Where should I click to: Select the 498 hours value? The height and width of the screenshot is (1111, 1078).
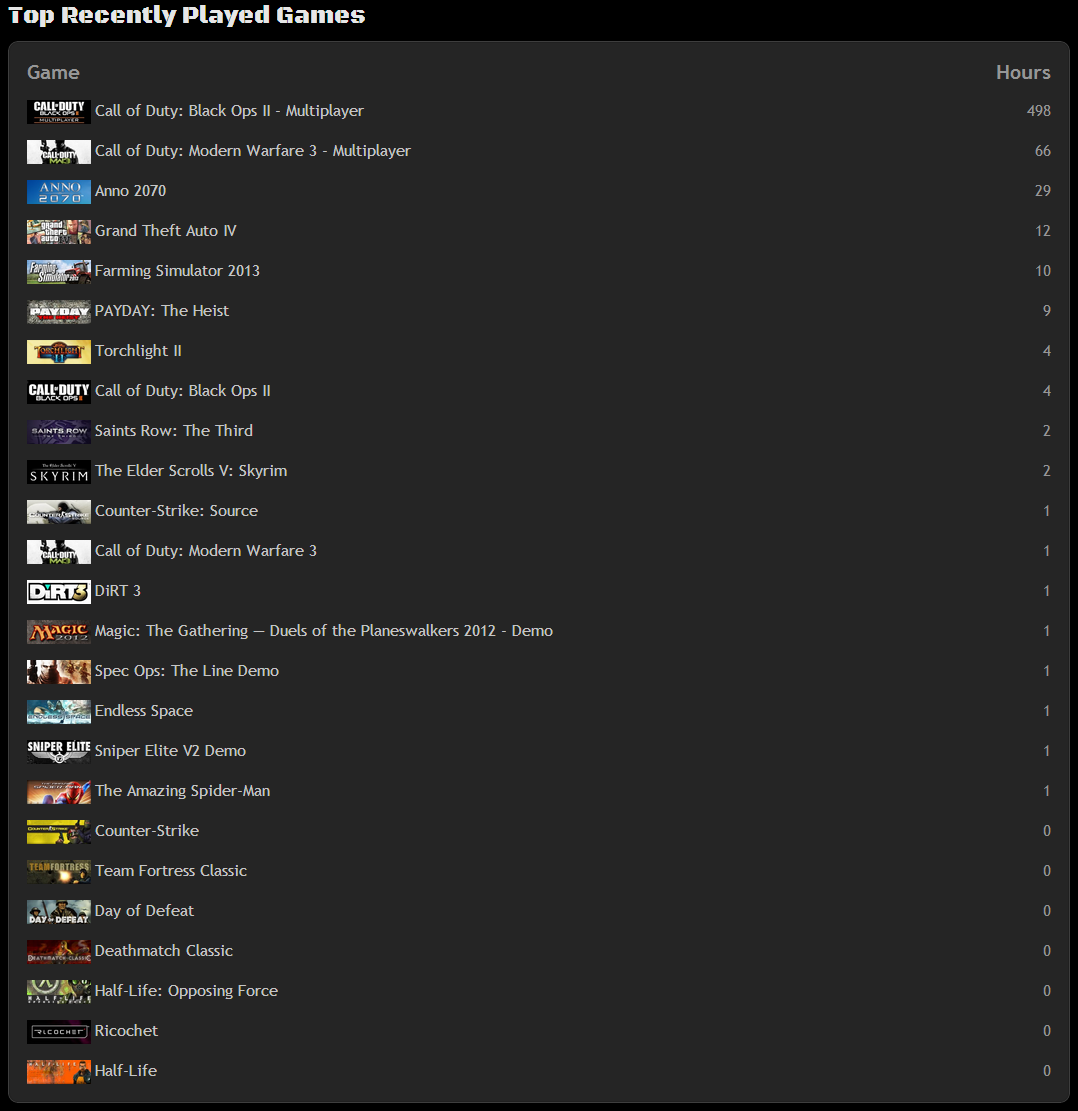(x=1039, y=111)
